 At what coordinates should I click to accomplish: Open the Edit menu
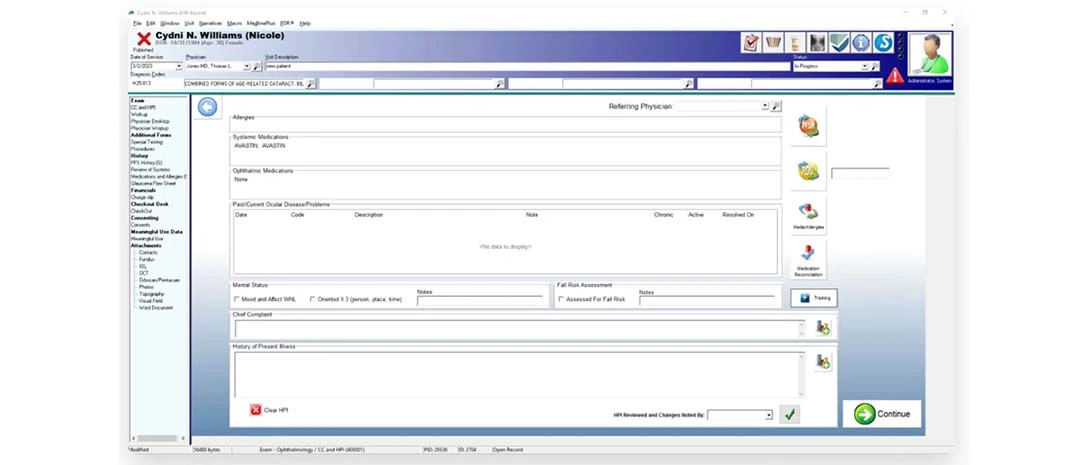tap(151, 23)
